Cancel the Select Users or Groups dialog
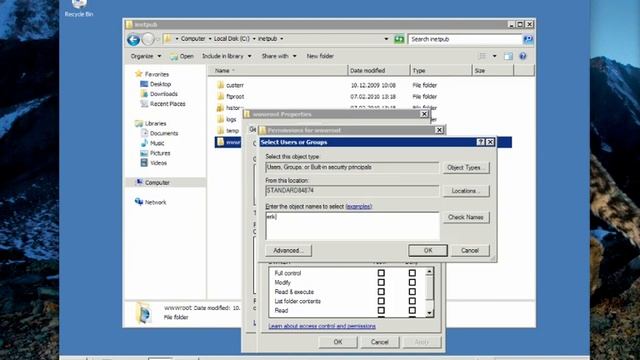Image resolution: width=640 pixels, height=360 pixels. [x=470, y=251]
